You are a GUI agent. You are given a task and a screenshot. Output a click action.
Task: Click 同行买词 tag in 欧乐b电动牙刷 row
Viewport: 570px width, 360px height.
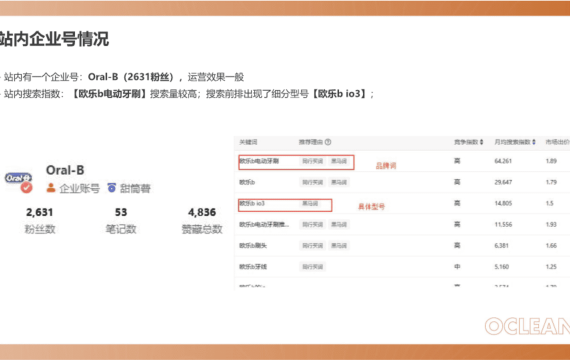(312, 161)
